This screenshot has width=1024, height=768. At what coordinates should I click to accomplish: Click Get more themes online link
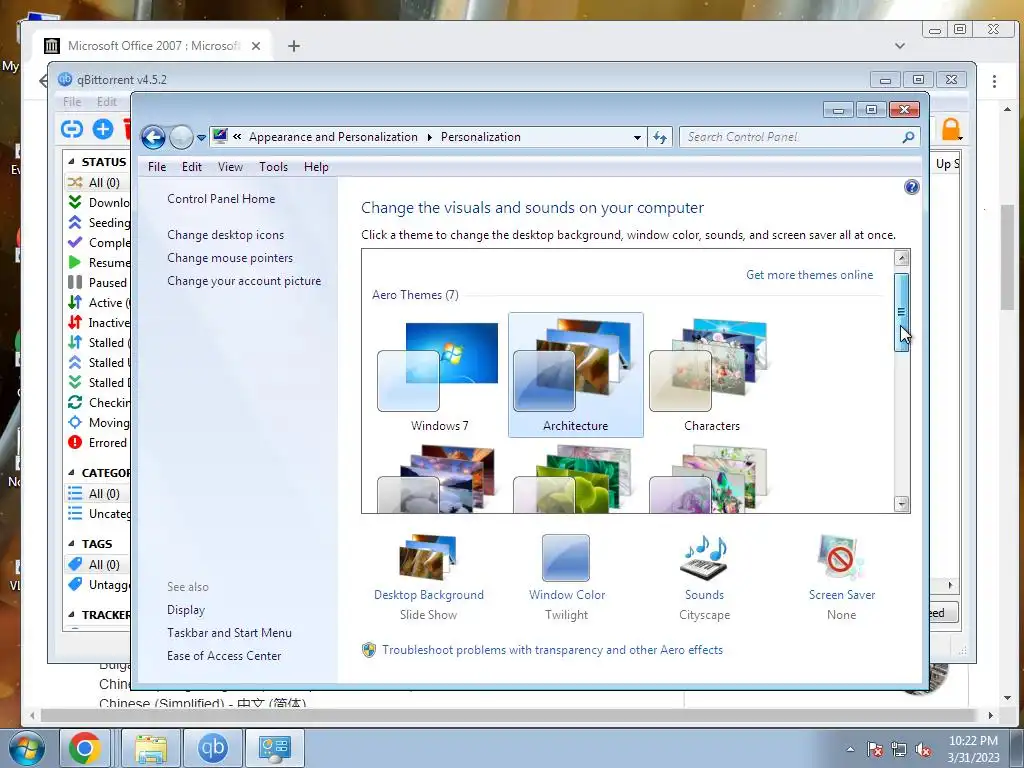tap(809, 275)
